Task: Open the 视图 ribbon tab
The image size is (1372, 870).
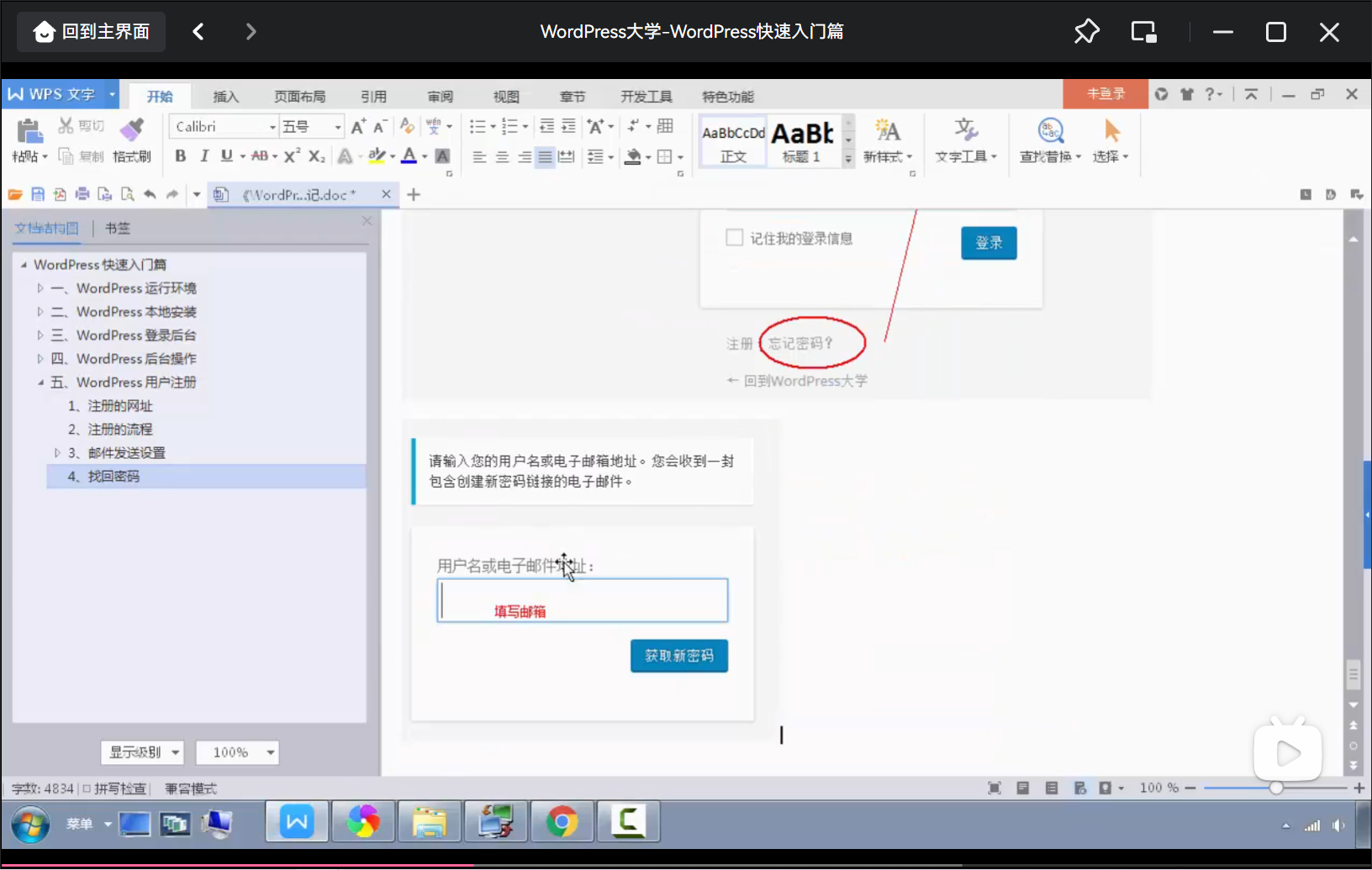Action: (x=506, y=97)
